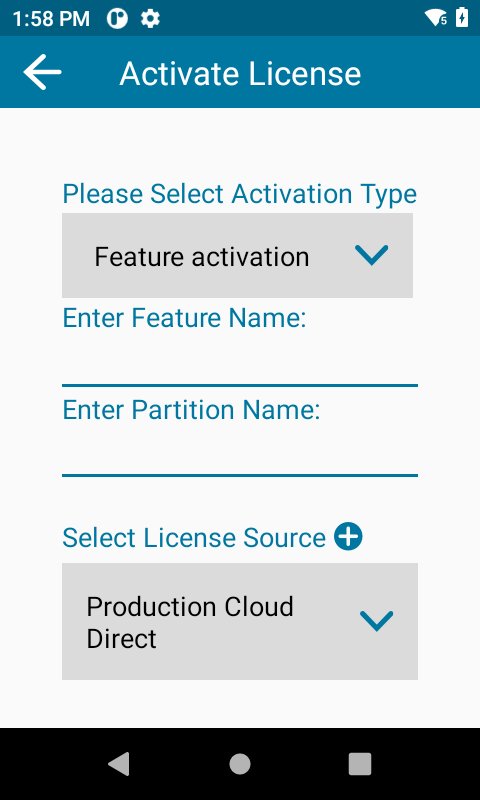Expand the Feature activation chevron
The height and width of the screenshot is (800, 480).
coord(371,255)
